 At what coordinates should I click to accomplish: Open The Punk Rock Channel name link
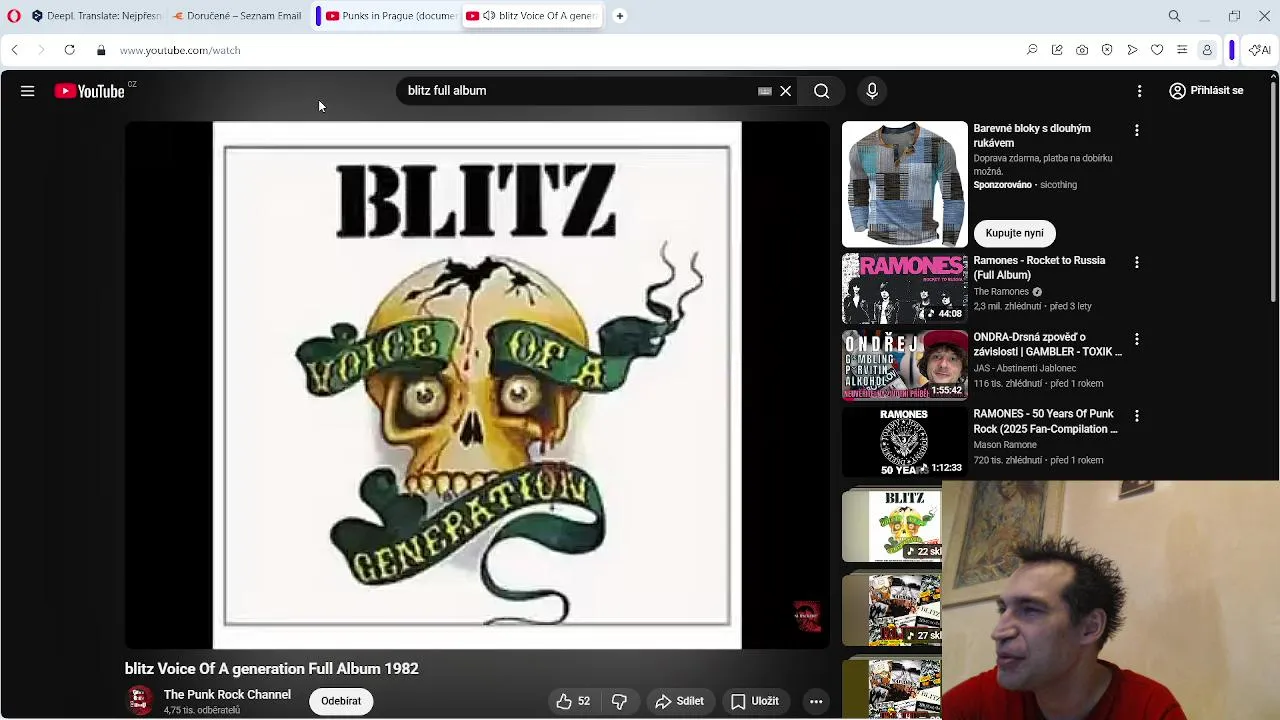pos(227,694)
